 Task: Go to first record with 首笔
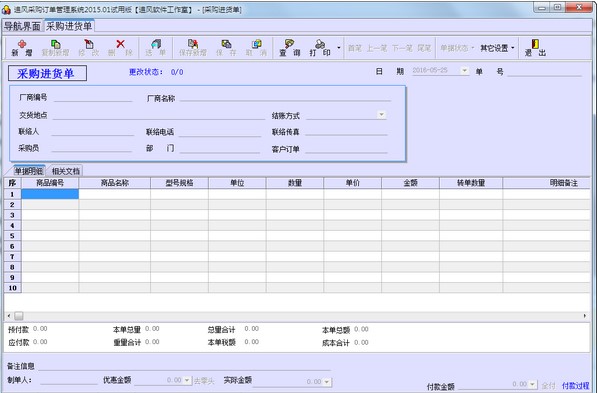click(x=355, y=48)
